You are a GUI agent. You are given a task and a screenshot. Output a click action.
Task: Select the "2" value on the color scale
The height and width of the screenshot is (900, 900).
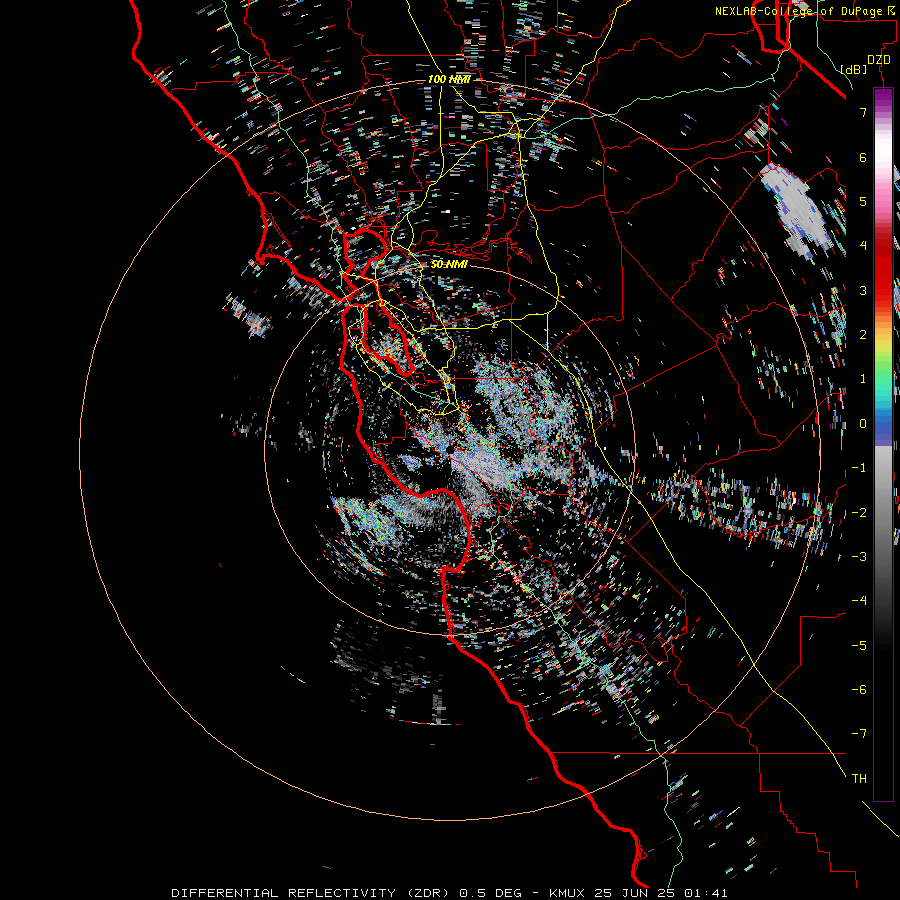863,335
